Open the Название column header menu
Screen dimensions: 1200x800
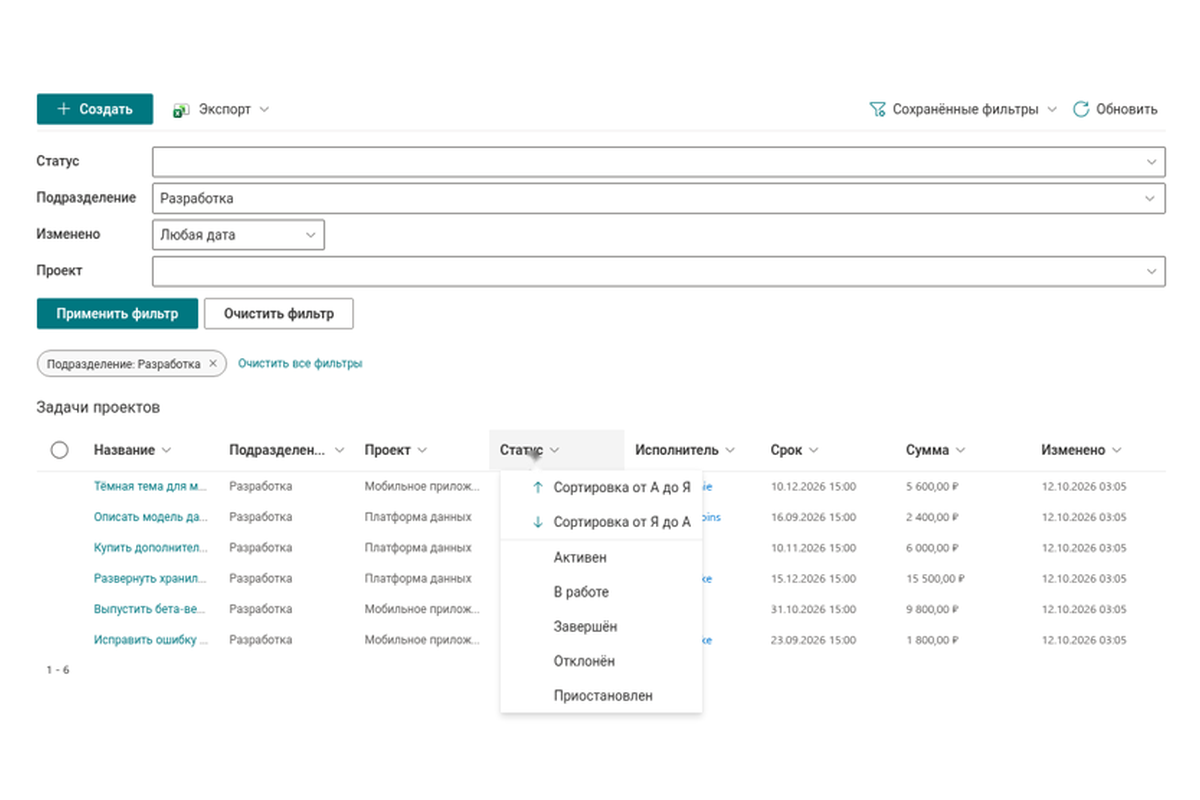coord(133,450)
